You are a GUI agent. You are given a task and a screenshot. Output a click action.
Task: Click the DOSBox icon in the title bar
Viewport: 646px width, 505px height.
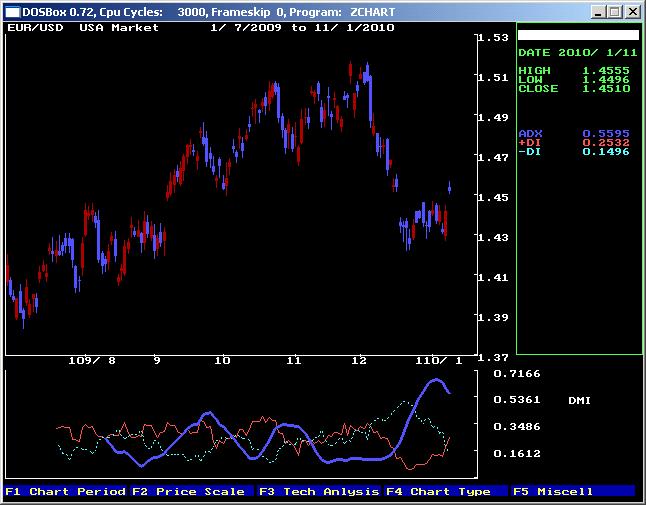point(12,12)
